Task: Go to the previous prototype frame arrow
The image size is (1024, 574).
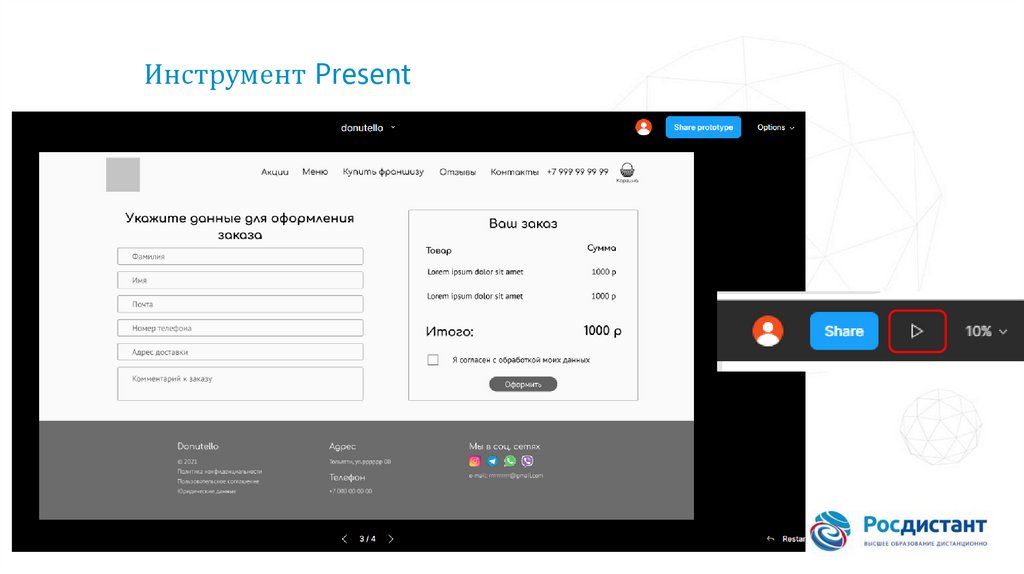Action: (345, 539)
